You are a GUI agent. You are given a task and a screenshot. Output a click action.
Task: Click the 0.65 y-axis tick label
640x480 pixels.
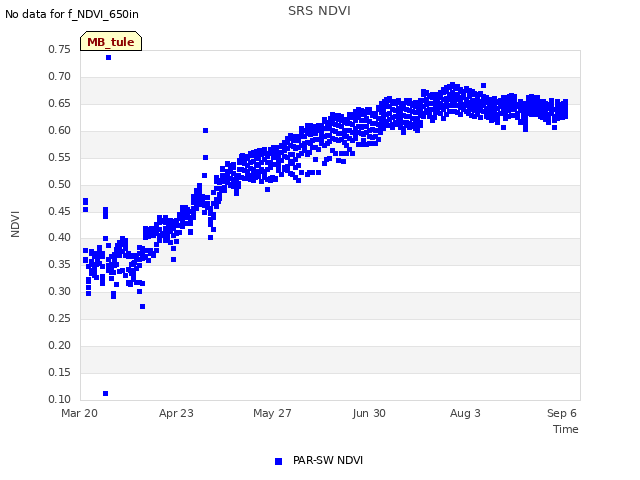[x=59, y=103]
